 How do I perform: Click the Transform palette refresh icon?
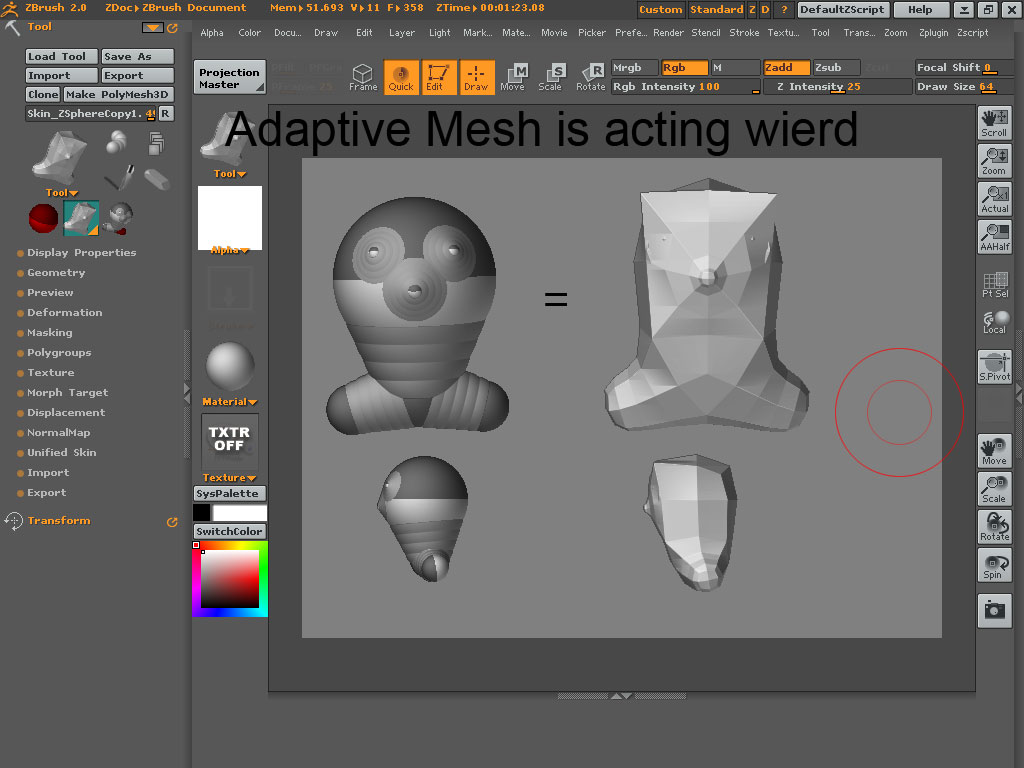tap(172, 522)
